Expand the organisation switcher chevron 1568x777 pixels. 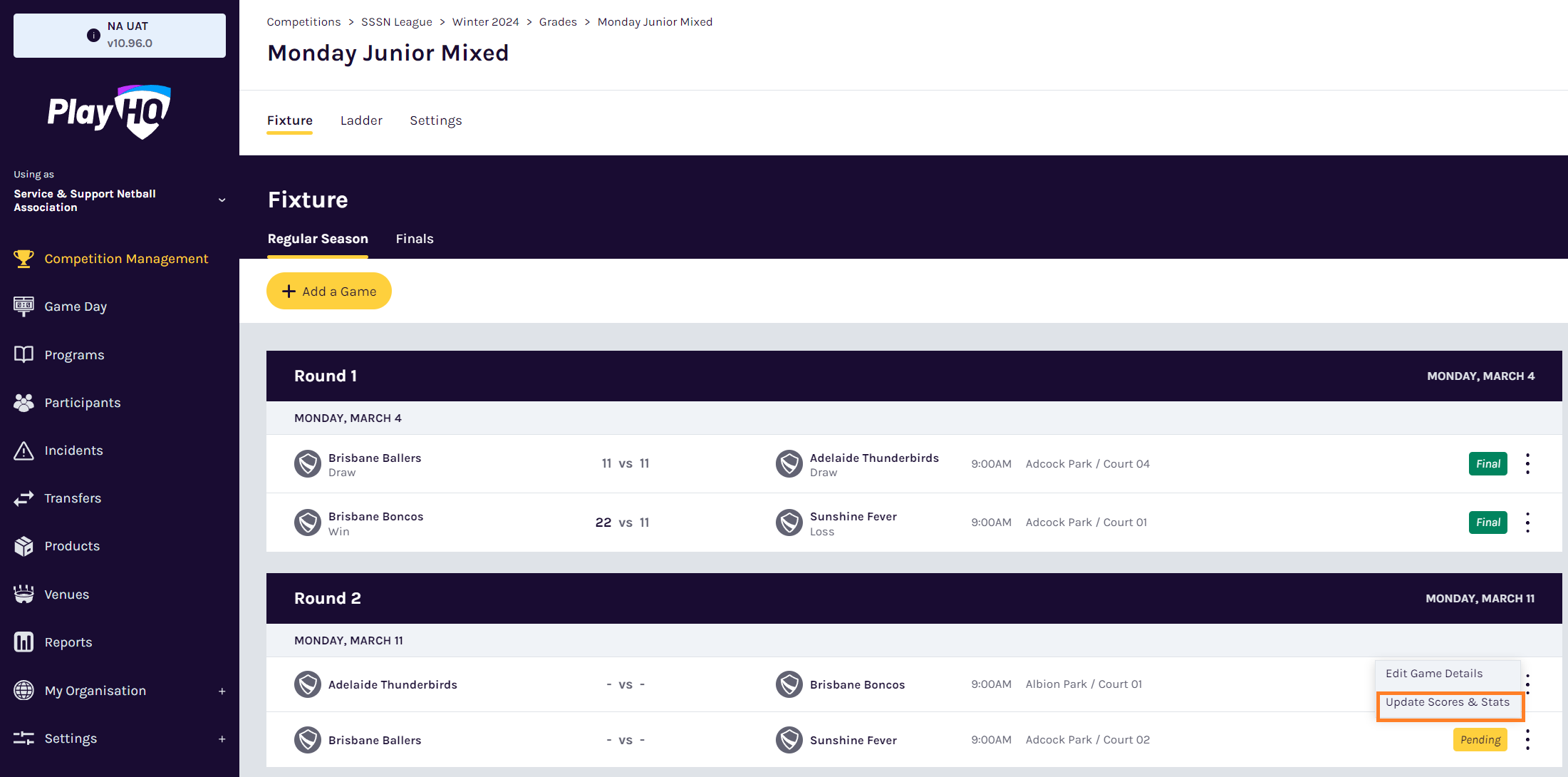coord(222,200)
